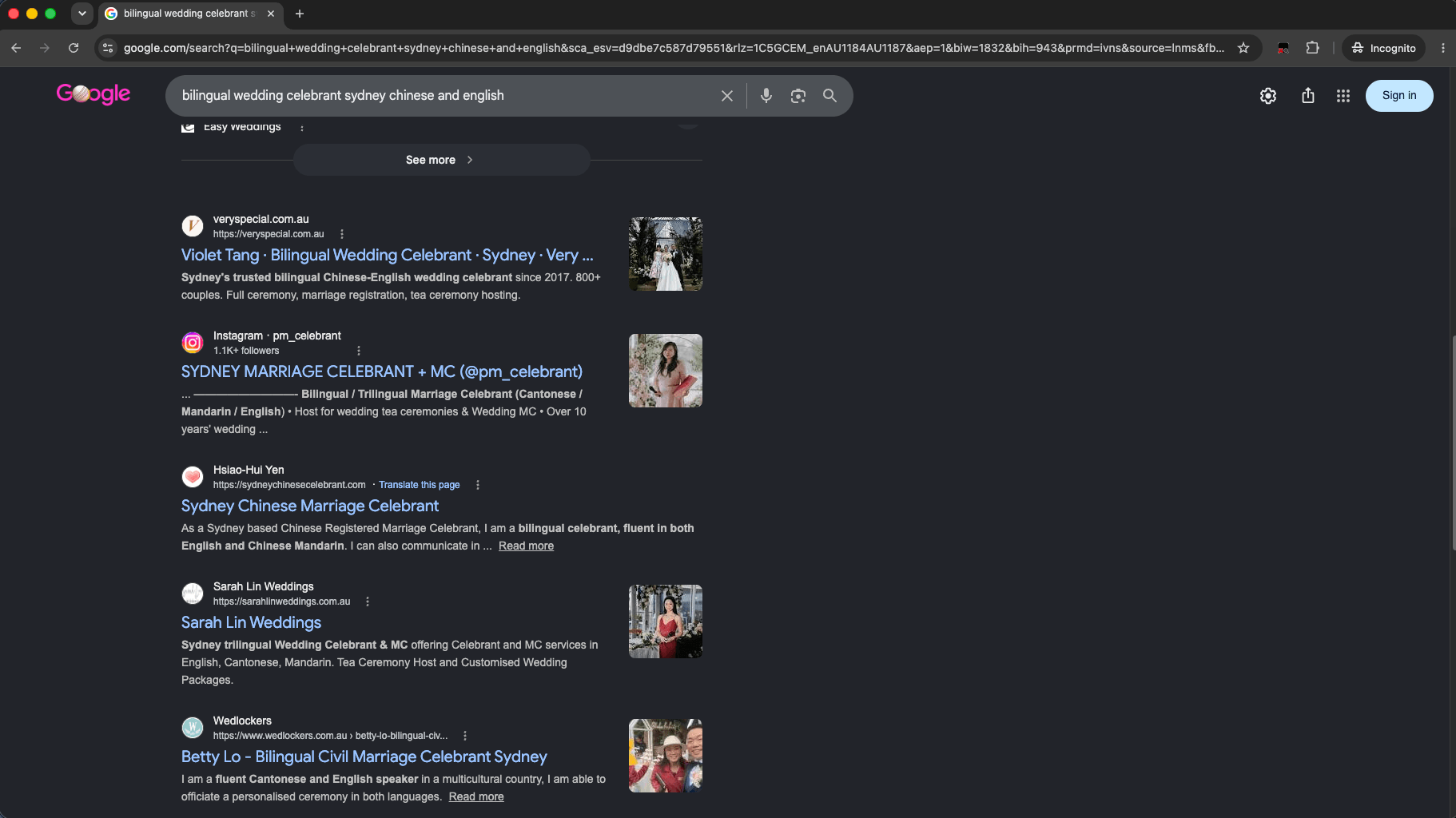Bookmark this page with the star

pos(1243,48)
